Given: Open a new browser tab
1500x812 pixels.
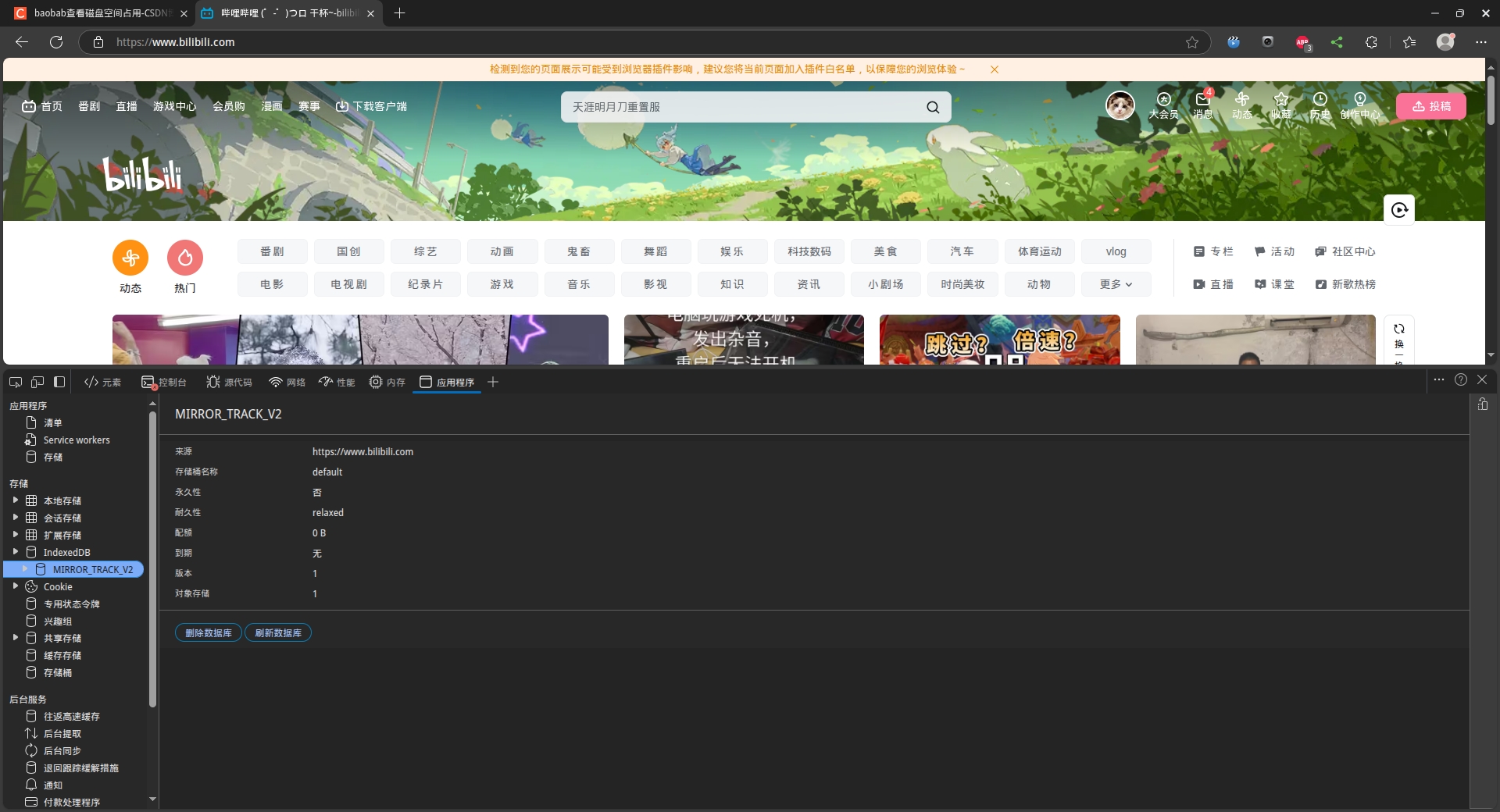Looking at the screenshot, I should pyautogui.click(x=399, y=13).
